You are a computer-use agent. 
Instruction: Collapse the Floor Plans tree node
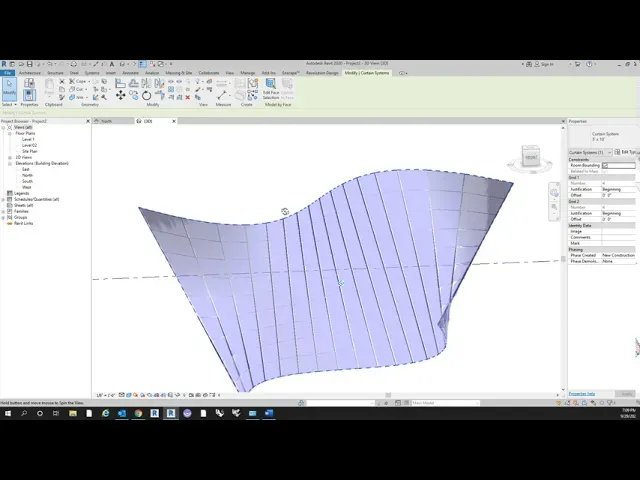click(x=11, y=133)
